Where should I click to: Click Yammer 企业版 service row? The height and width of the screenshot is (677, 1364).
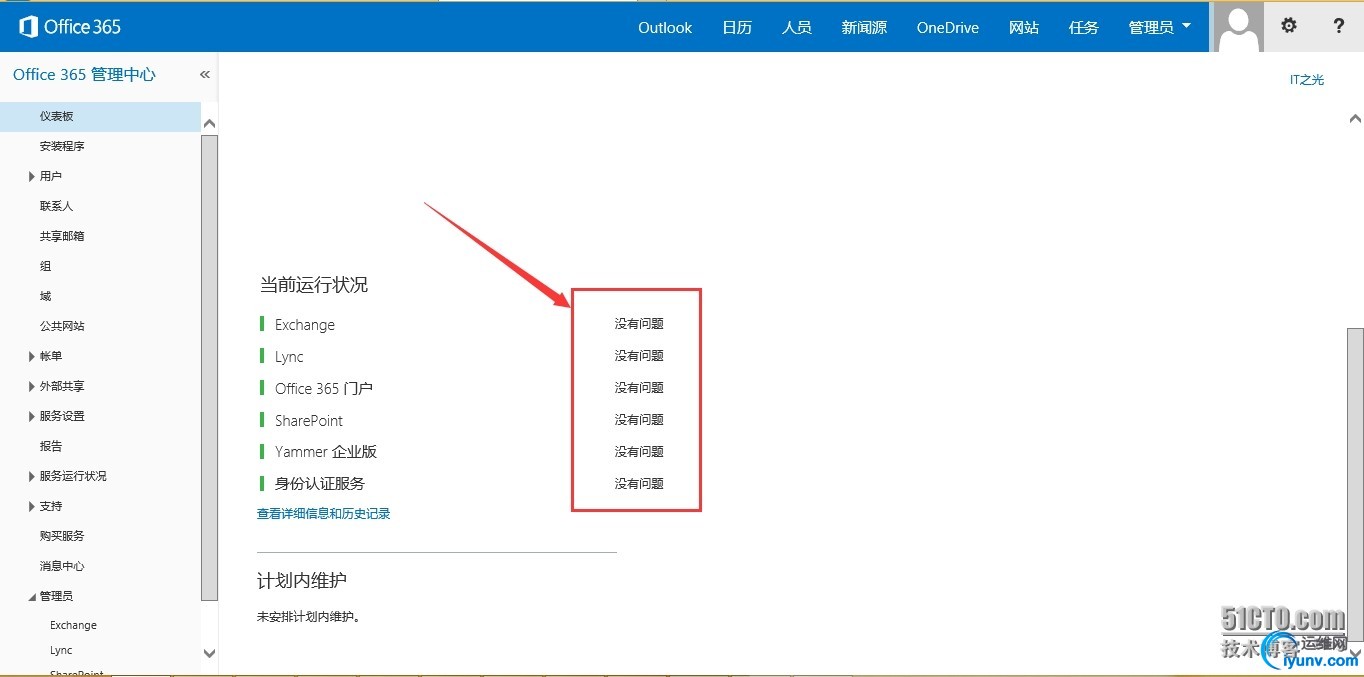tap(326, 452)
